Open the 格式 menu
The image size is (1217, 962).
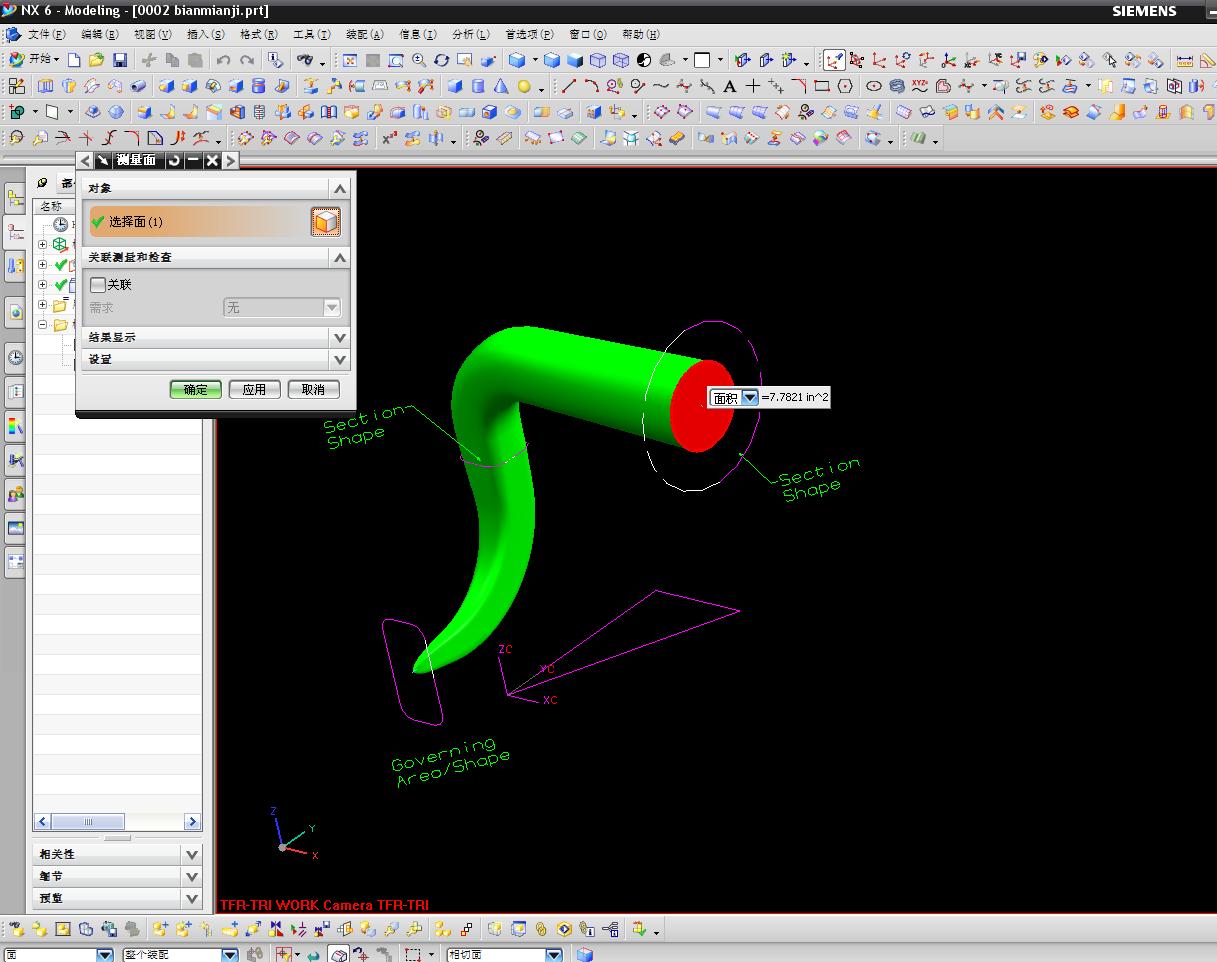(x=258, y=35)
